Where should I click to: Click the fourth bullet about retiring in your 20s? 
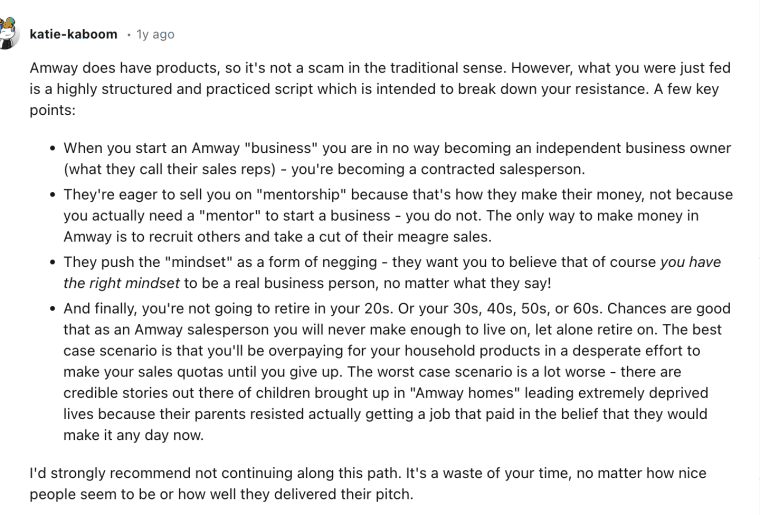point(397,372)
